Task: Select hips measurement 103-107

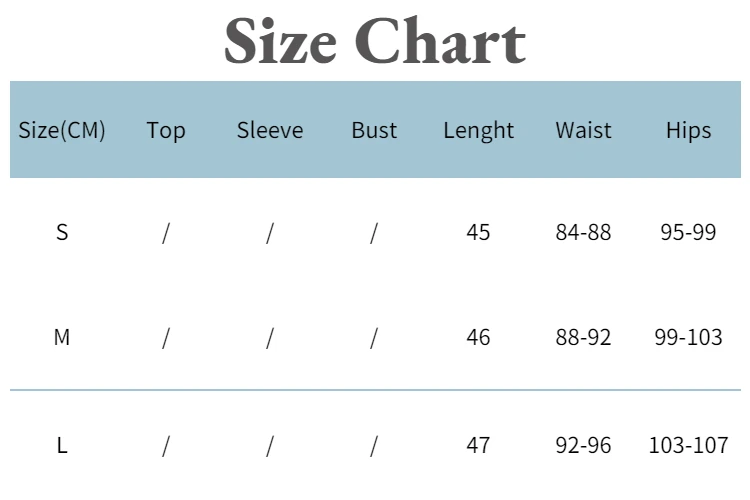Action: (x=688, y=445)
